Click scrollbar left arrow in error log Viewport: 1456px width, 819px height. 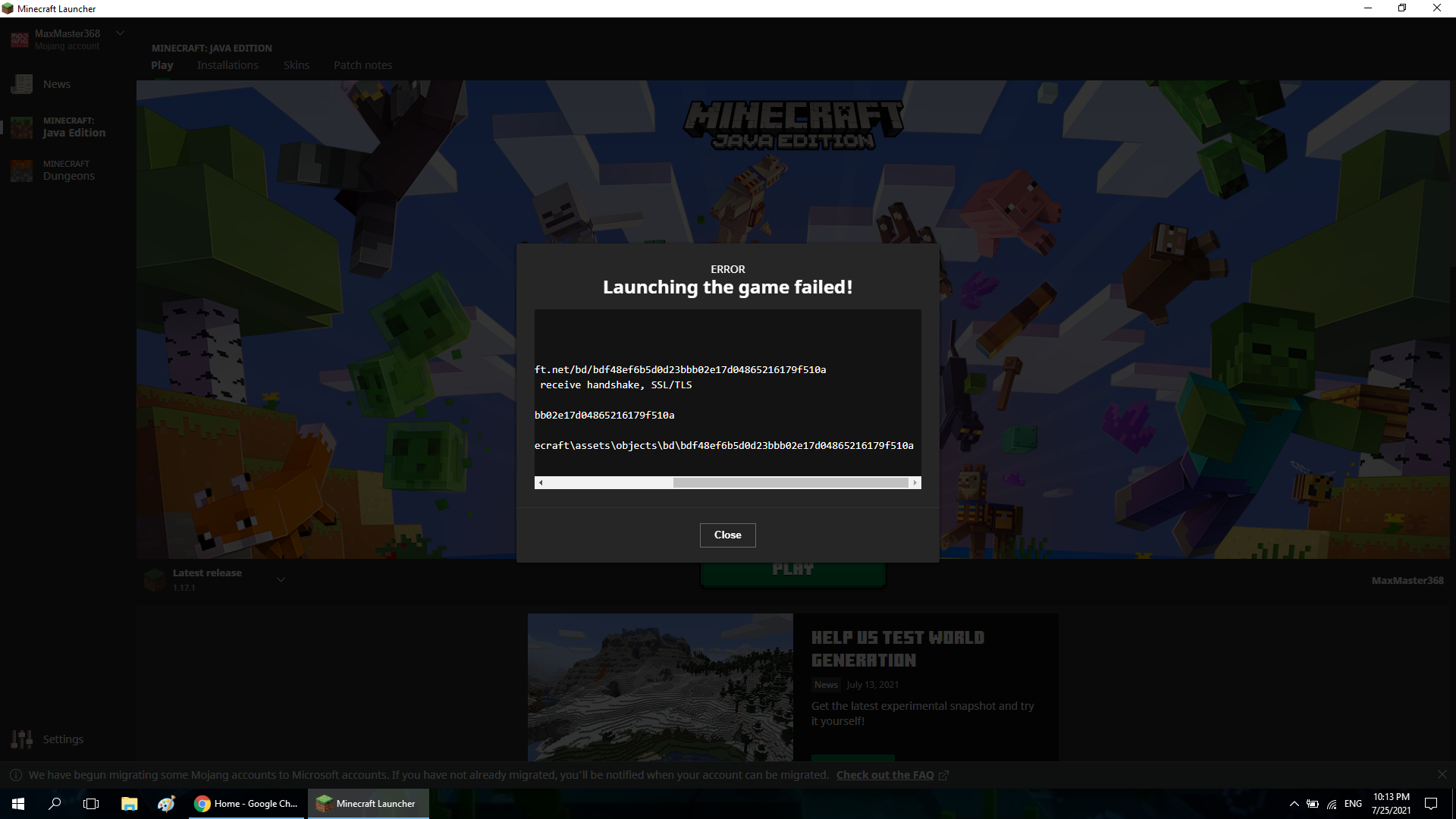click(x=541, y=483)
